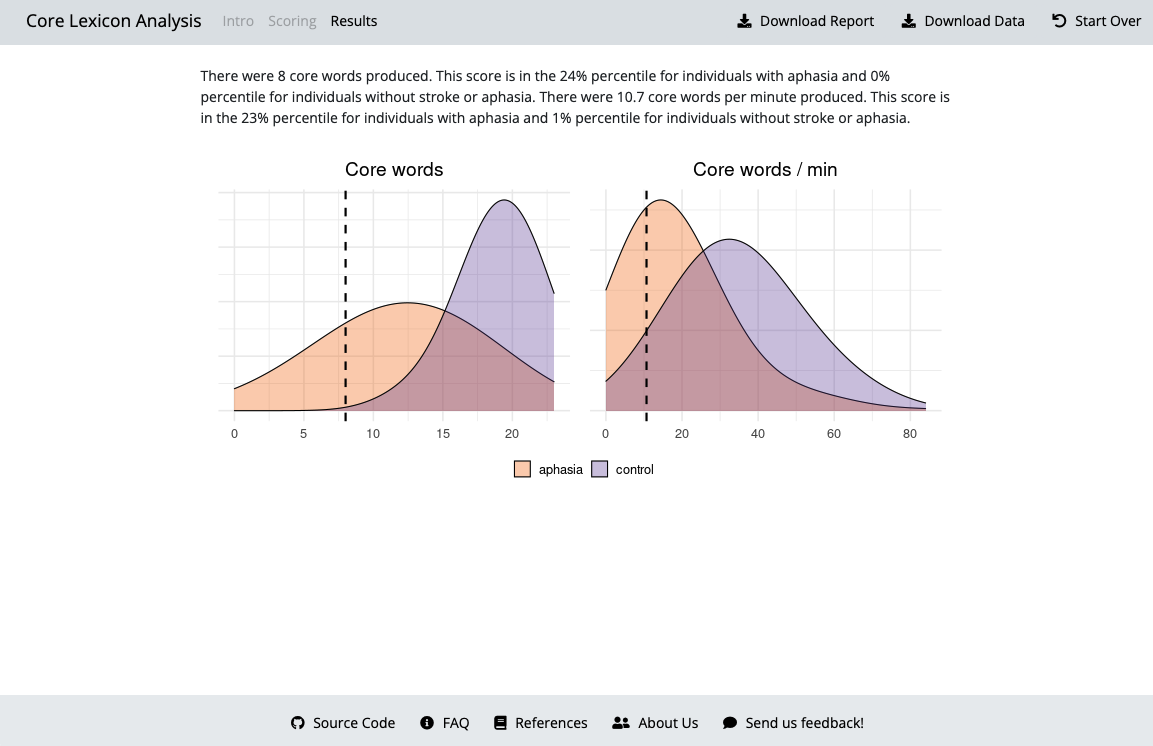
Task: Switch to the Intro tab
Action: pos(238,21)
